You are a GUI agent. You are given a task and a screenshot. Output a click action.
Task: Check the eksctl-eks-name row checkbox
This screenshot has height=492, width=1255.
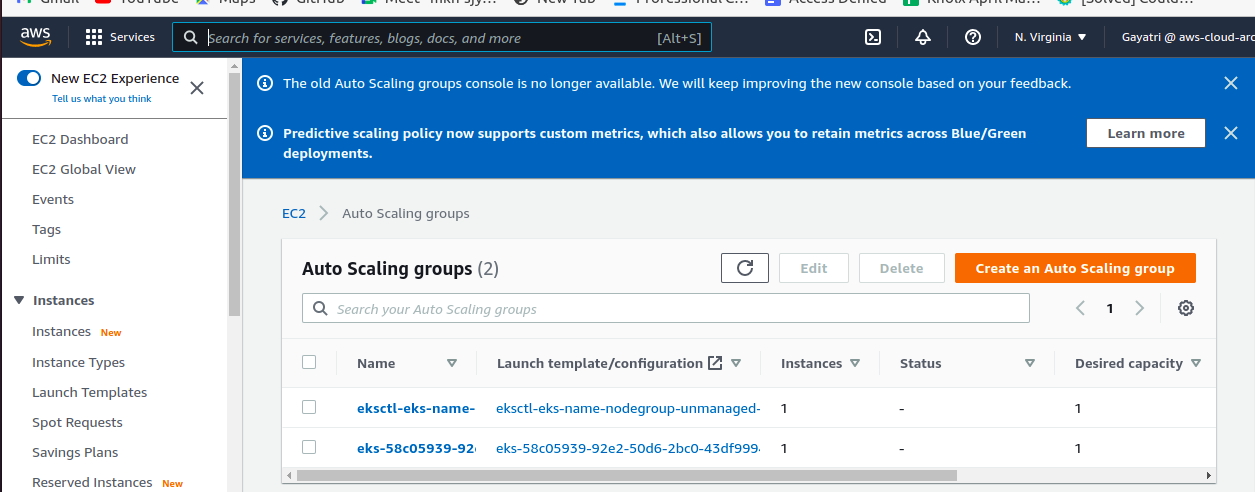(309, 407)
